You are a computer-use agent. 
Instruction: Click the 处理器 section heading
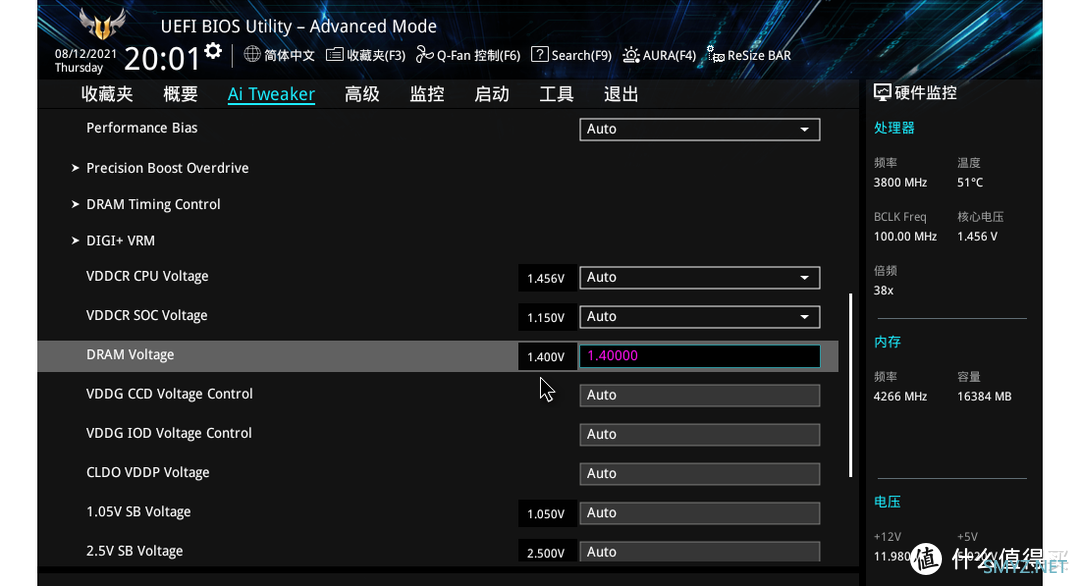[894, 128]
